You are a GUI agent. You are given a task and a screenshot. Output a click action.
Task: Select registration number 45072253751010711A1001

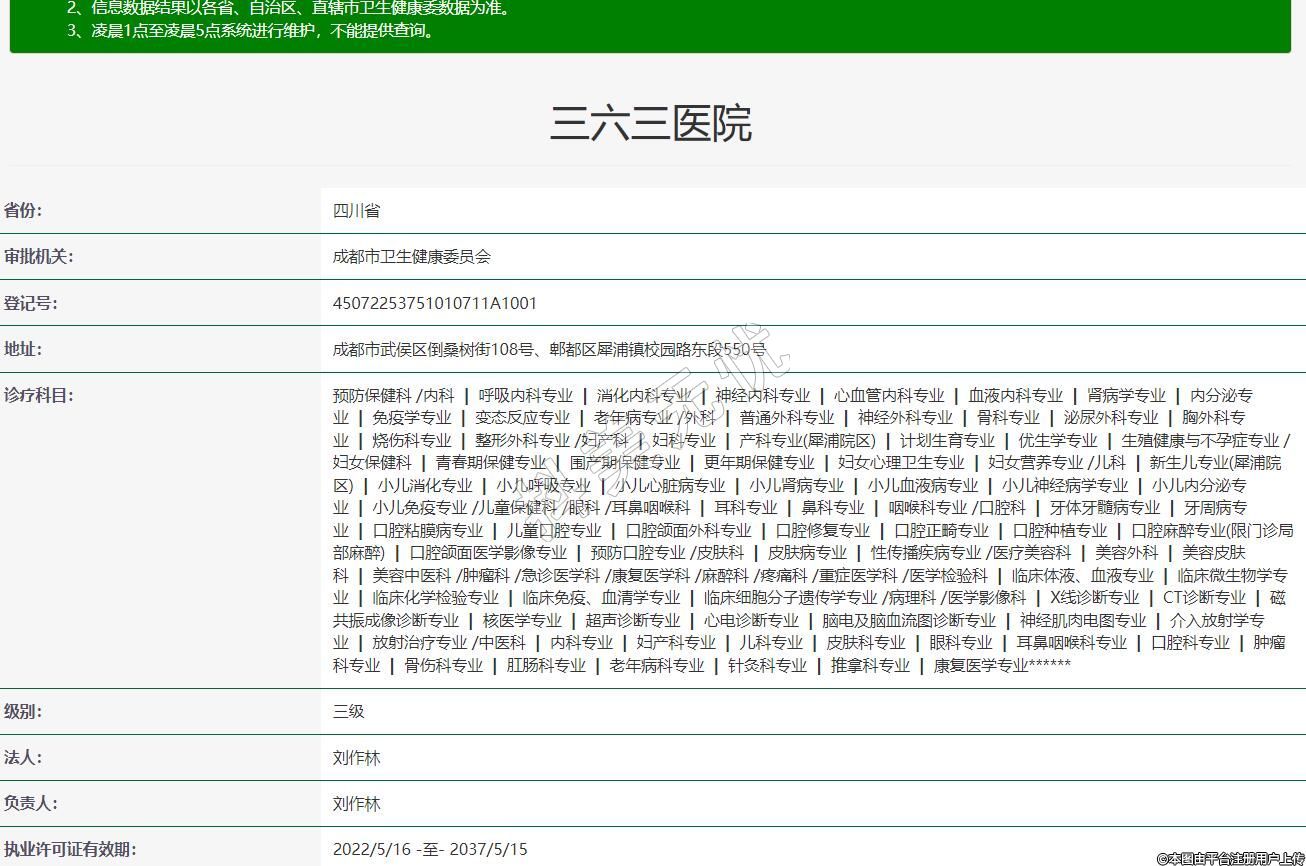pyautogui.click(x=434, y=304)
